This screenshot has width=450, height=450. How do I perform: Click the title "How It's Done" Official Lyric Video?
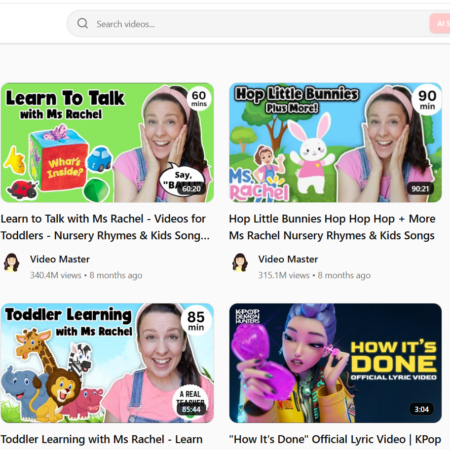[335, 439]
